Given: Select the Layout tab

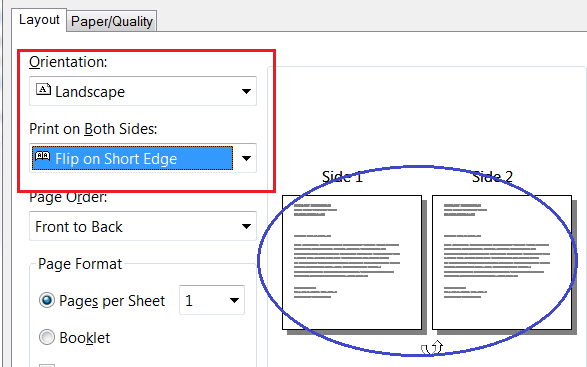Looking at the screenshot, I should click(39, 20).
